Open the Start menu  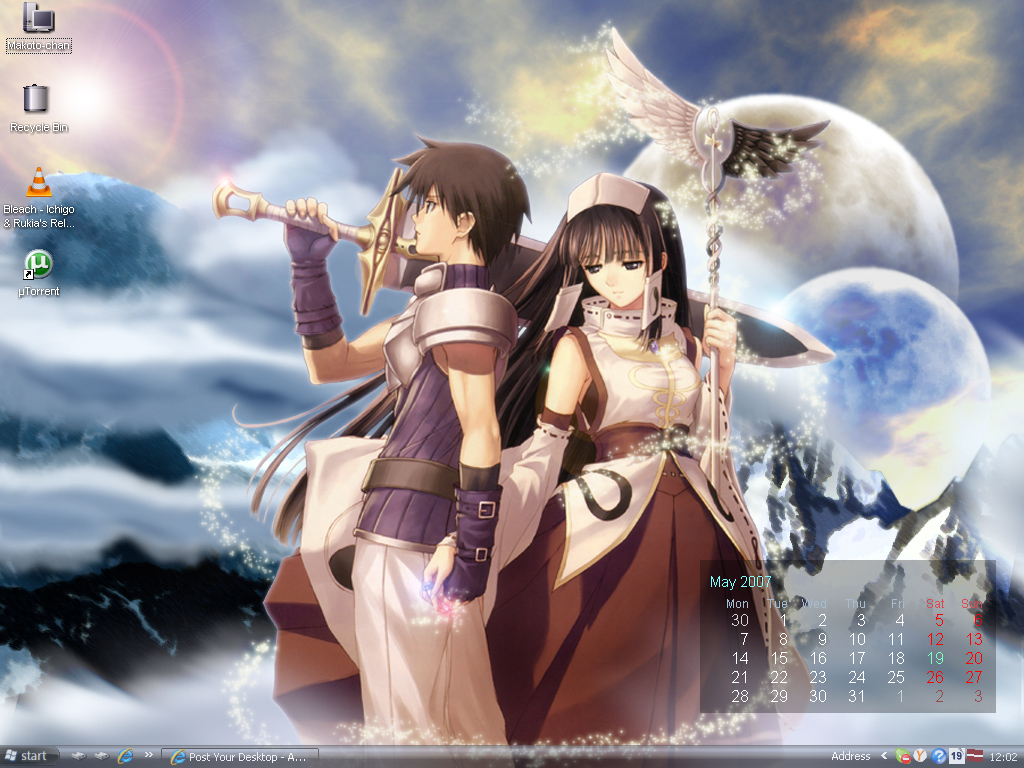click(27, 756)
